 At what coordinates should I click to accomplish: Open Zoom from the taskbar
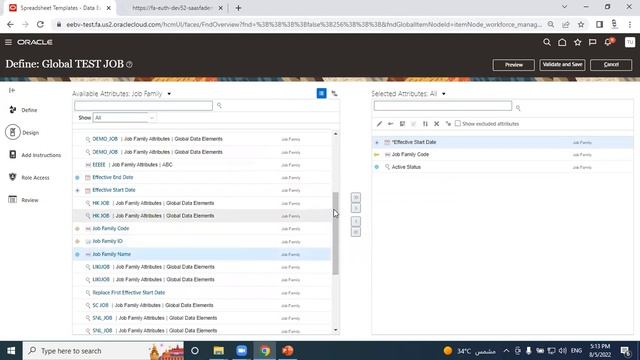click(x=242, y=351)
